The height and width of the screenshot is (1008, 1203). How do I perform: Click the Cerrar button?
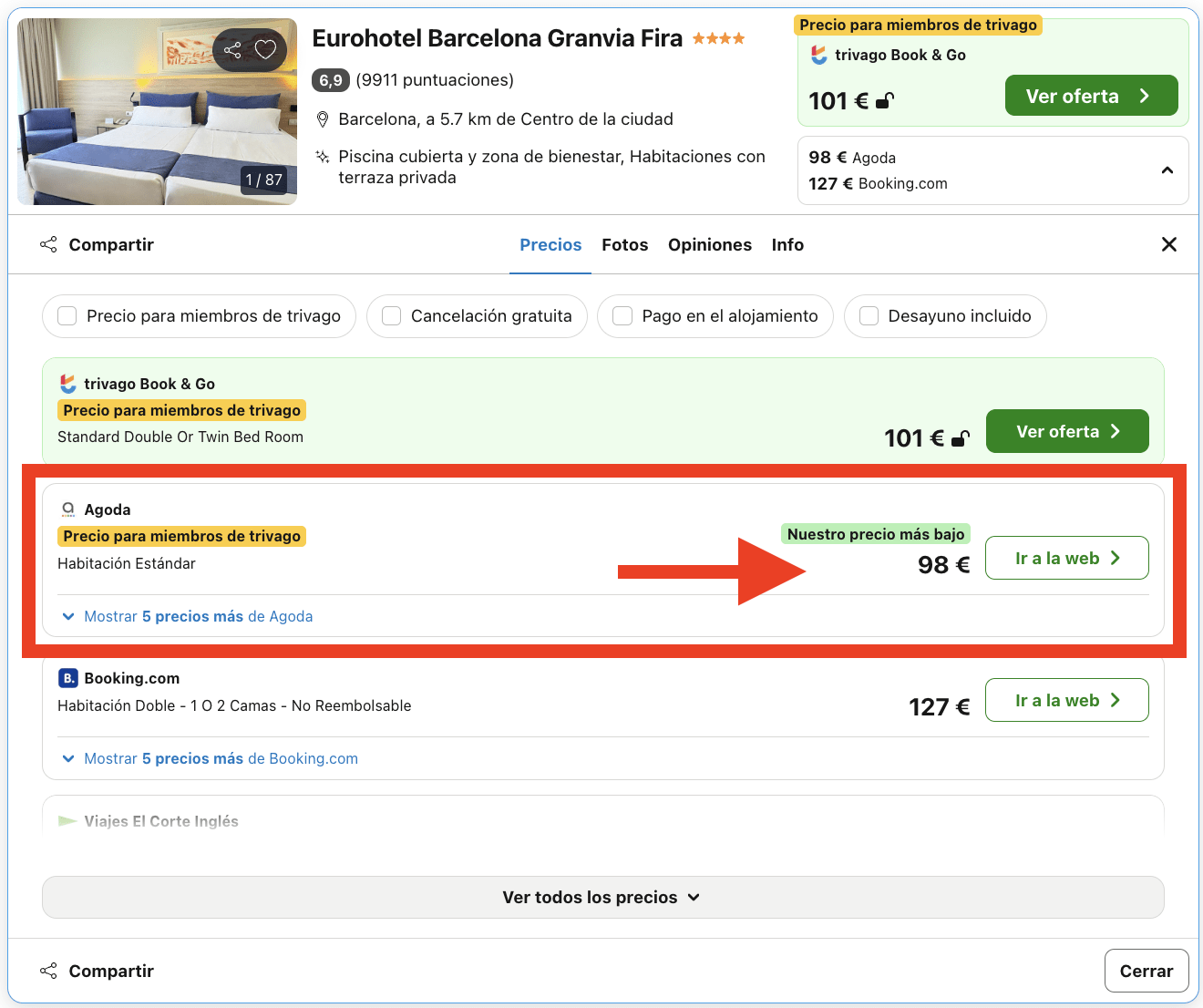click(1146, 971)
